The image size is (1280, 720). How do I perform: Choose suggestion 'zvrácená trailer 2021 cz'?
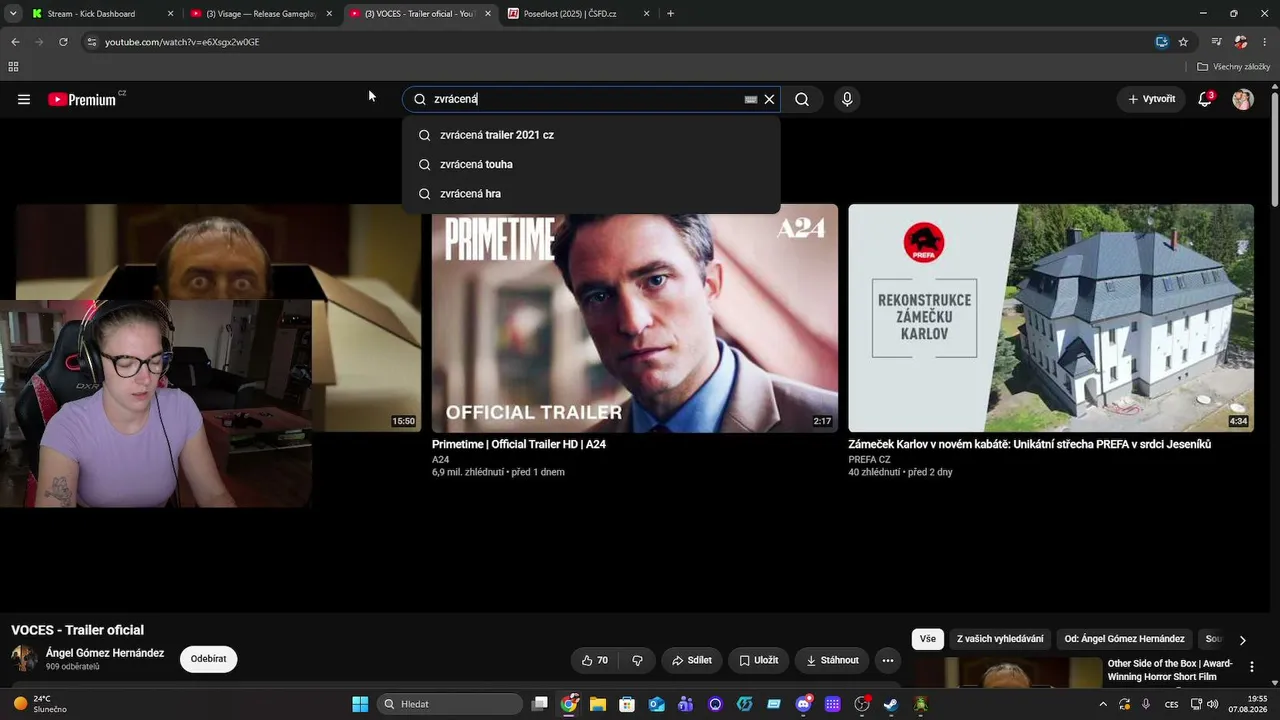tap(591, 135)
